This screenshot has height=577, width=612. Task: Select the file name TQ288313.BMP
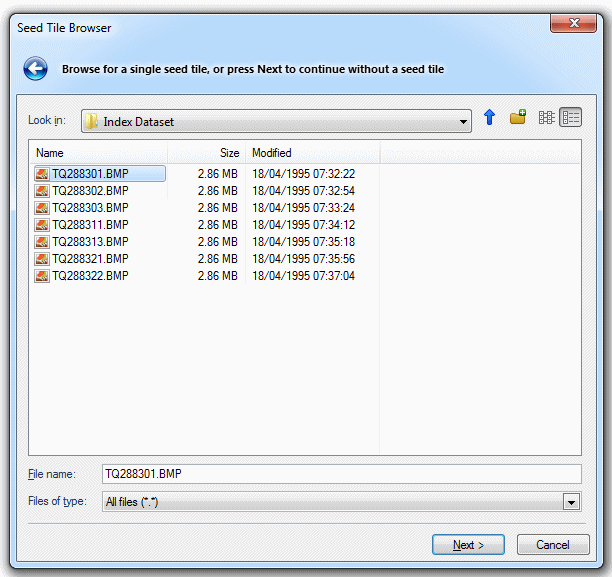tap(91, 242)
